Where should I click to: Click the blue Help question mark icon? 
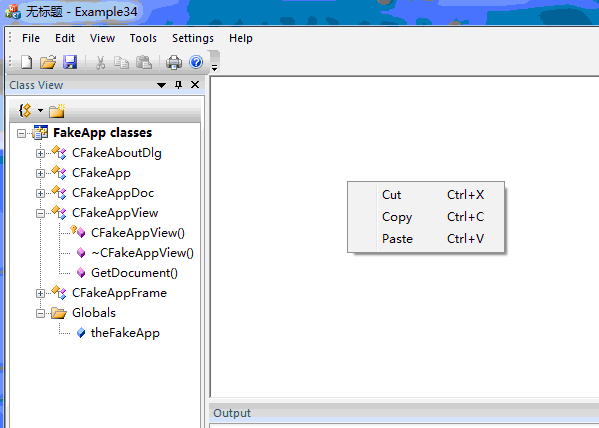pos(196,62)
